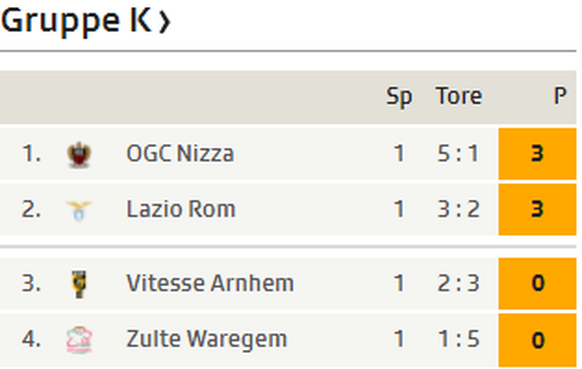Click rank number 4. in the table
Image resolution: width=582 pixels, height=369 pixels.
(x=31, y=339)
